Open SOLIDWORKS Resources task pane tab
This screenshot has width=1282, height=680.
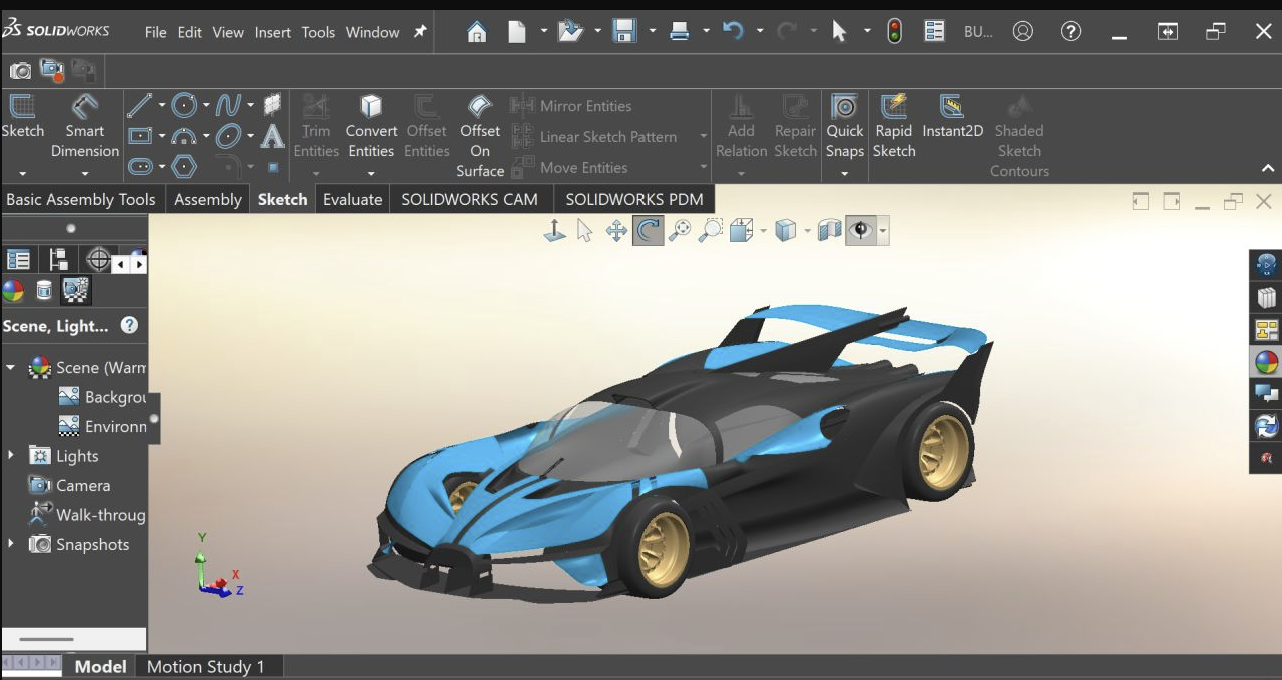point(1266,265)
